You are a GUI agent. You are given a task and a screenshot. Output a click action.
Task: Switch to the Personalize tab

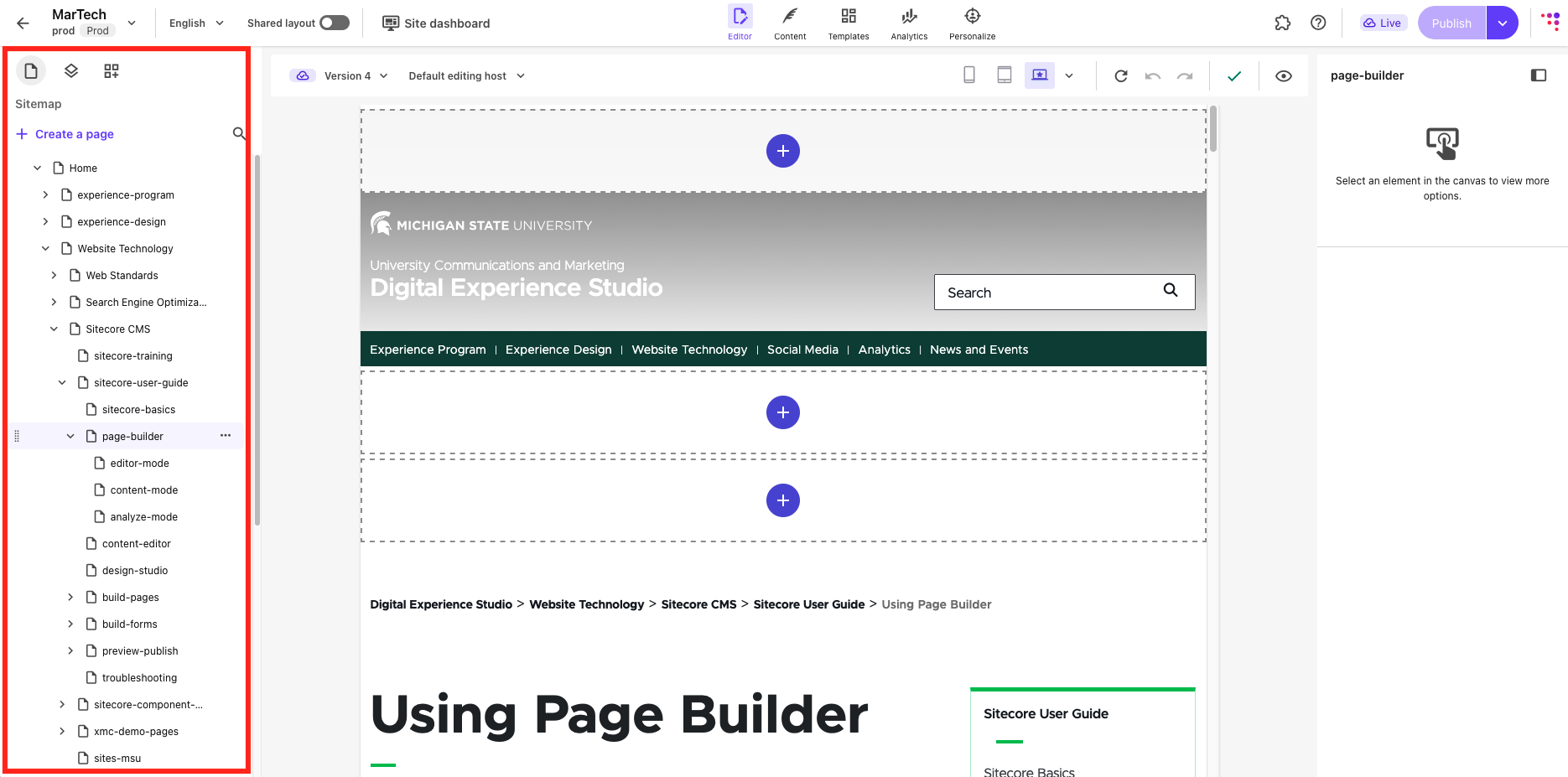coord(973,23)
